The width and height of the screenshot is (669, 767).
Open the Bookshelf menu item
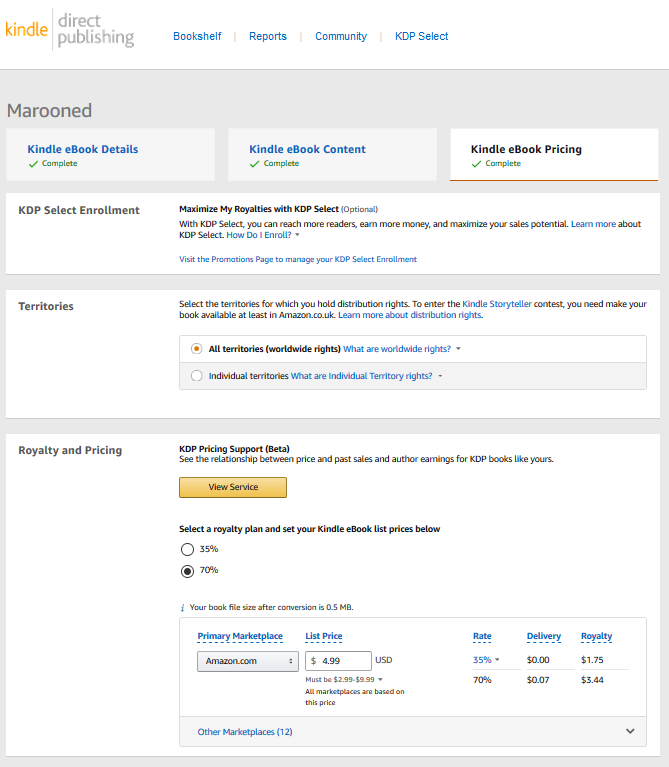pos(196,36)
